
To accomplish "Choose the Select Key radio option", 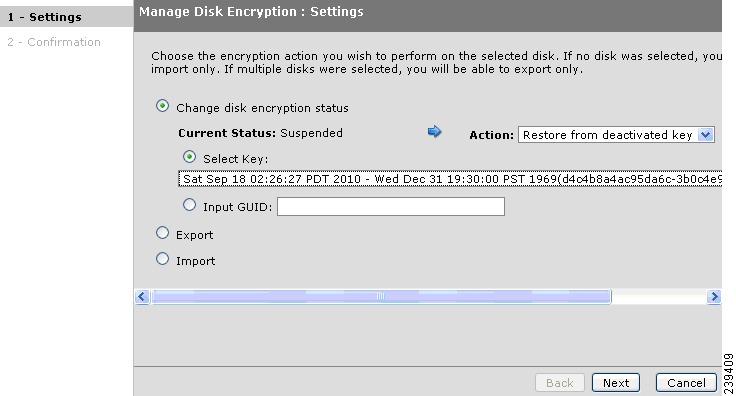I will coord(190,157).
